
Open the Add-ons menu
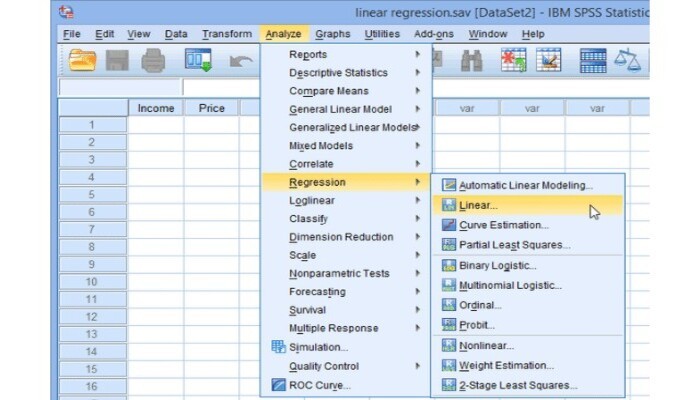(x=433, y=34)
